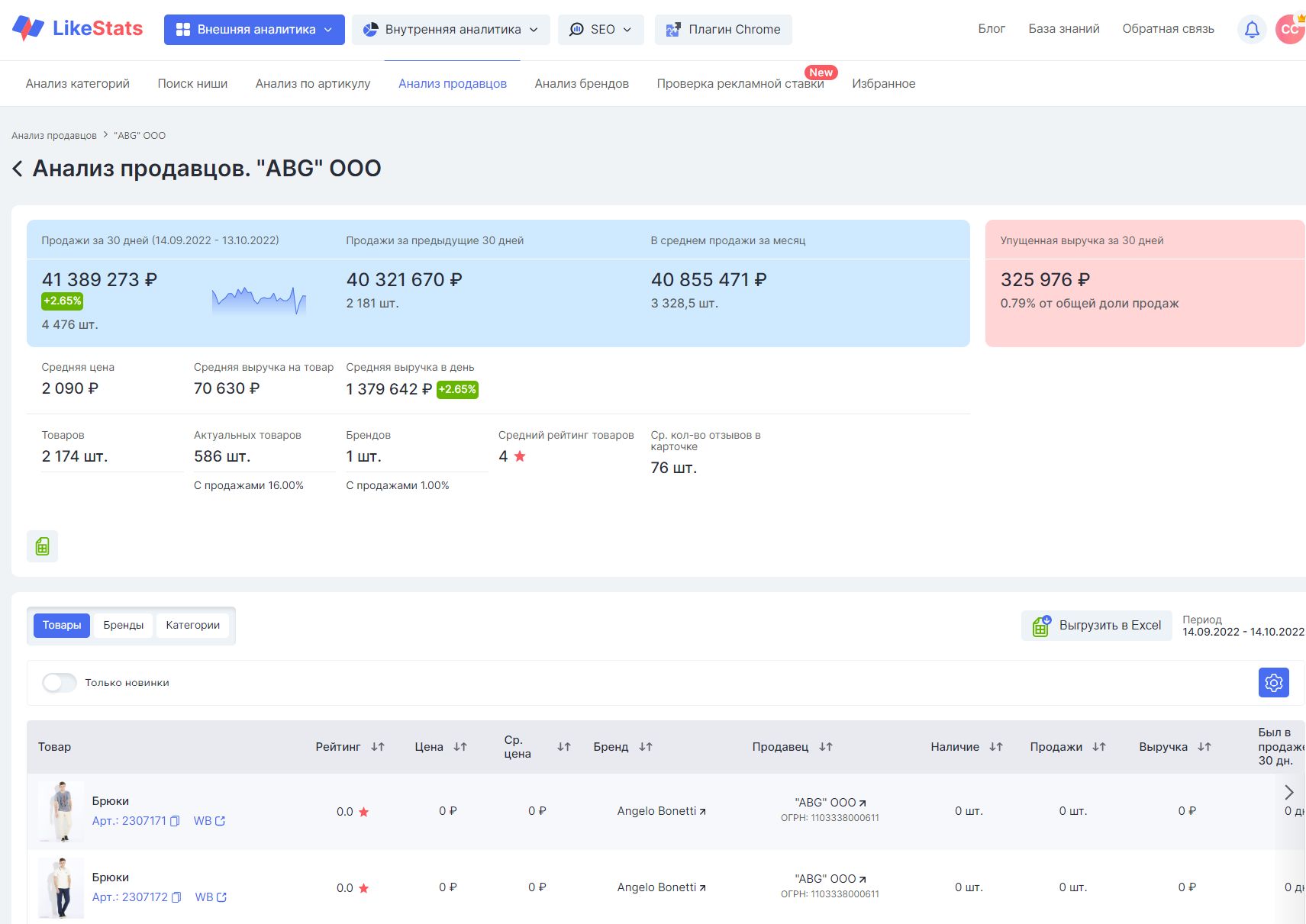Click the Выгрузить в Excel button
Image resolution: width=1306 pixels, height=924 pixels.
[1096, 626]
